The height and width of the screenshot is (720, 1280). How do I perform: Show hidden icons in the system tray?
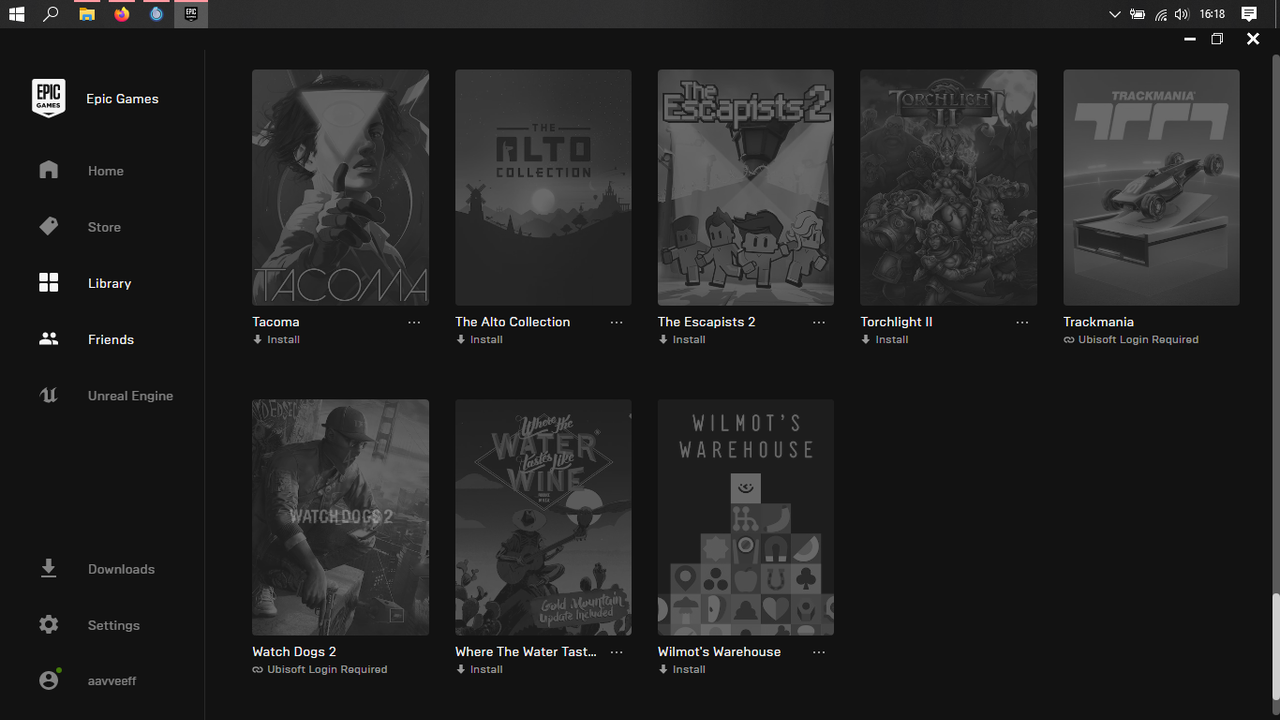tap(1115, 14)
